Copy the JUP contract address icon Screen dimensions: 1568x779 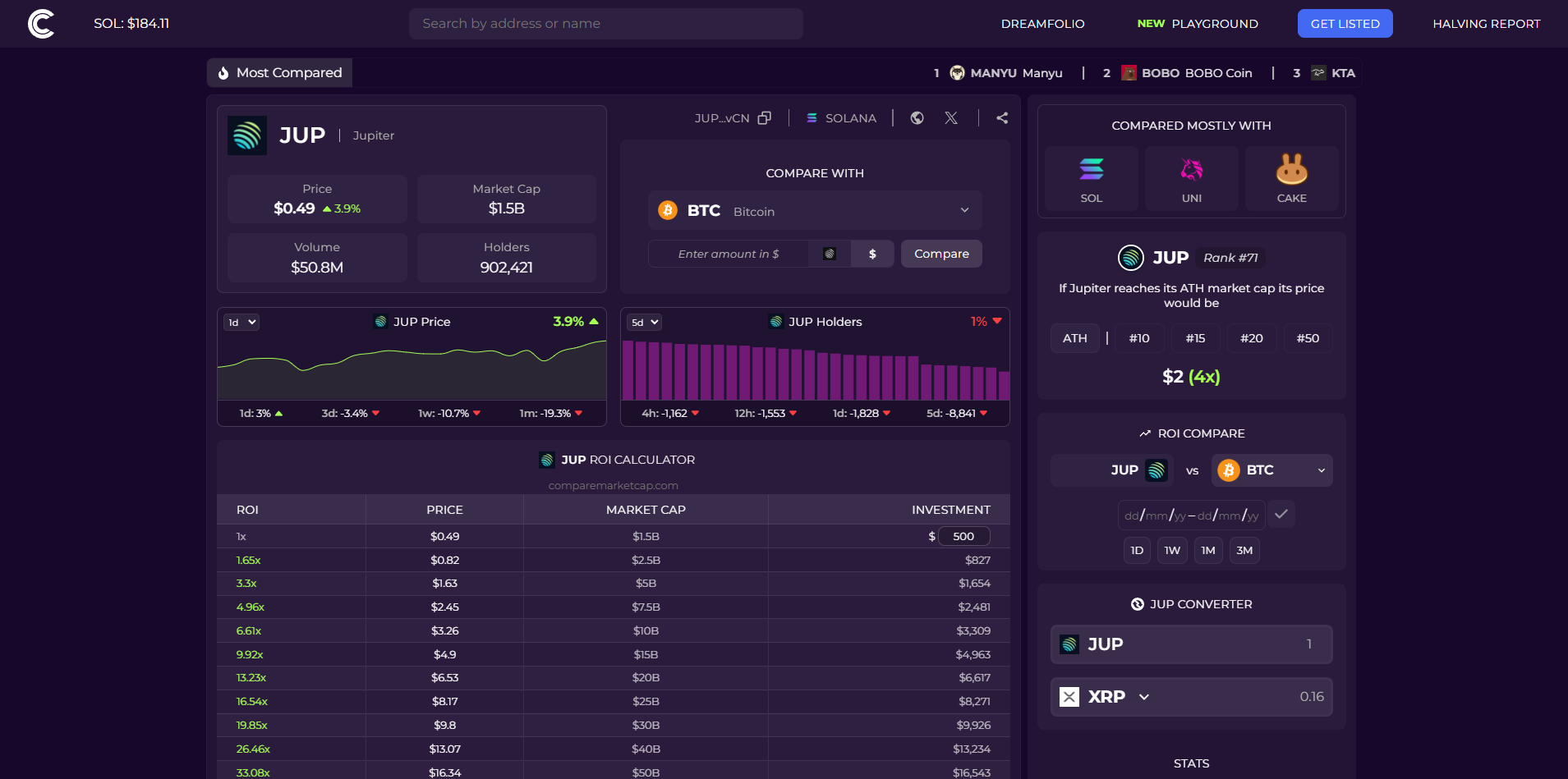[764, 117]
